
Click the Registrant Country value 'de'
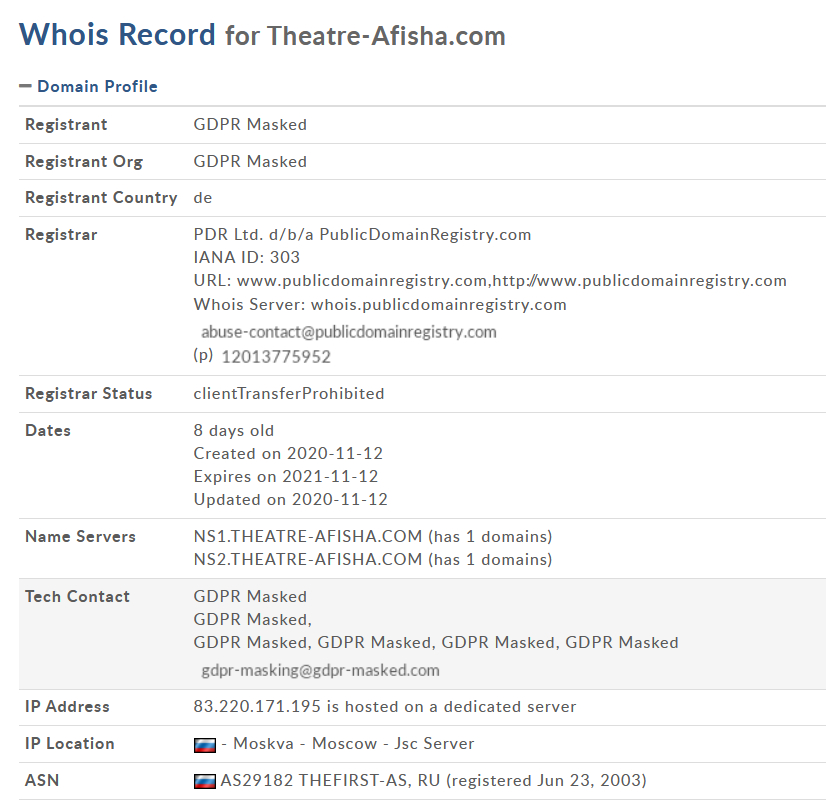[x=203, y=198]
